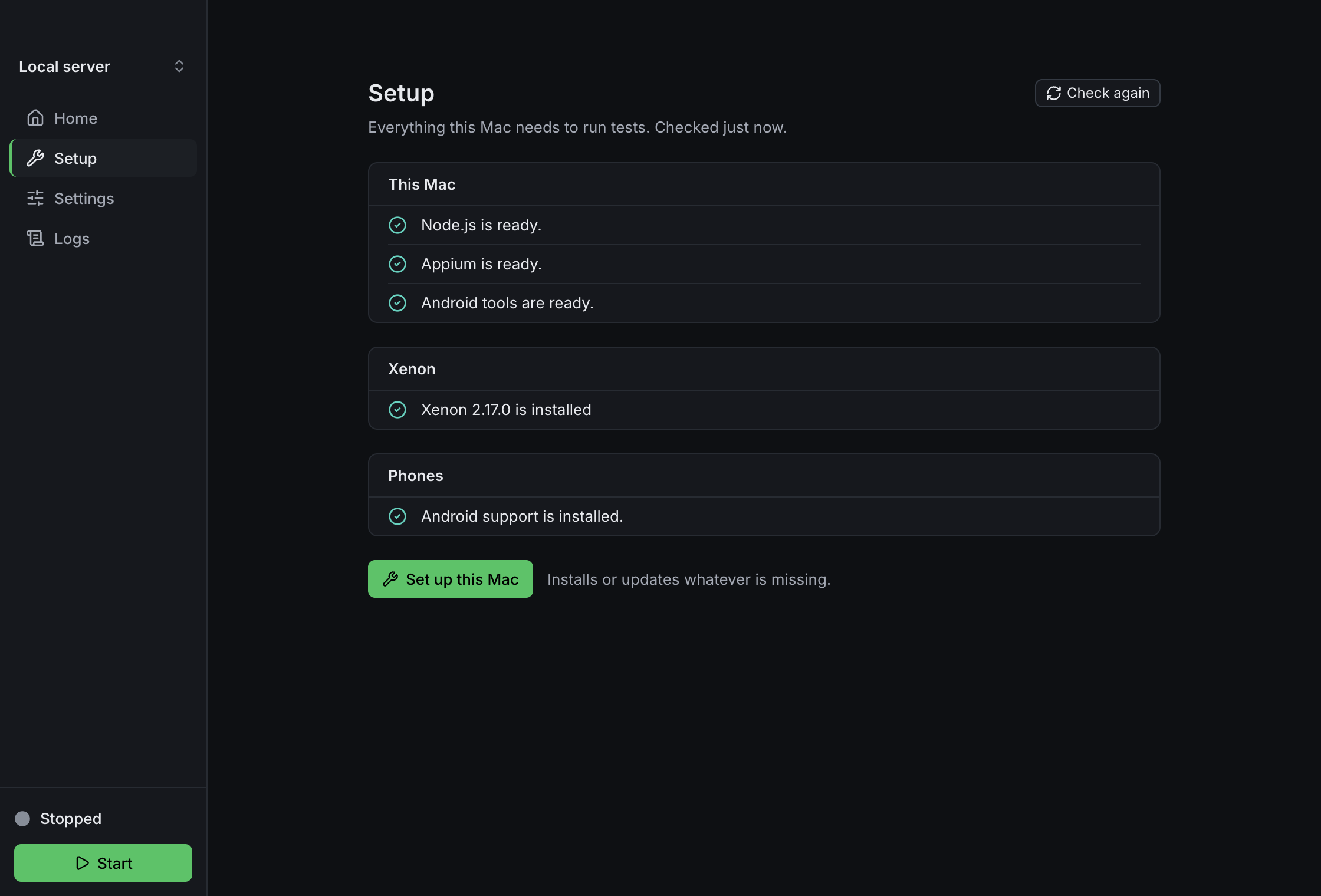Click the play triangle icon on Start
Viewport: 1321px width, 896px height.
click(83, 863)
